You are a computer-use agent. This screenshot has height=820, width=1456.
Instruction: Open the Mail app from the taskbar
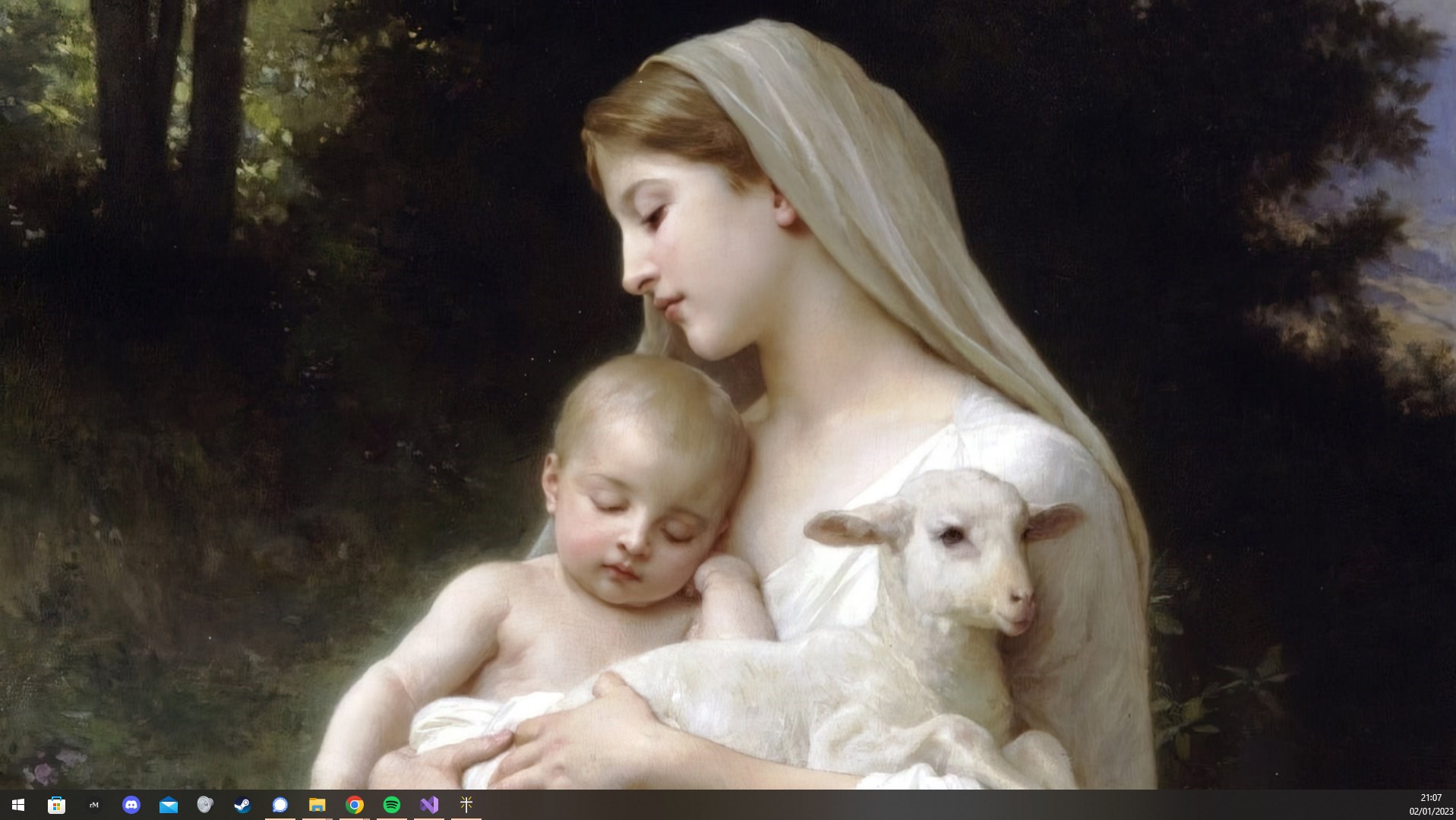coord(168,805)
